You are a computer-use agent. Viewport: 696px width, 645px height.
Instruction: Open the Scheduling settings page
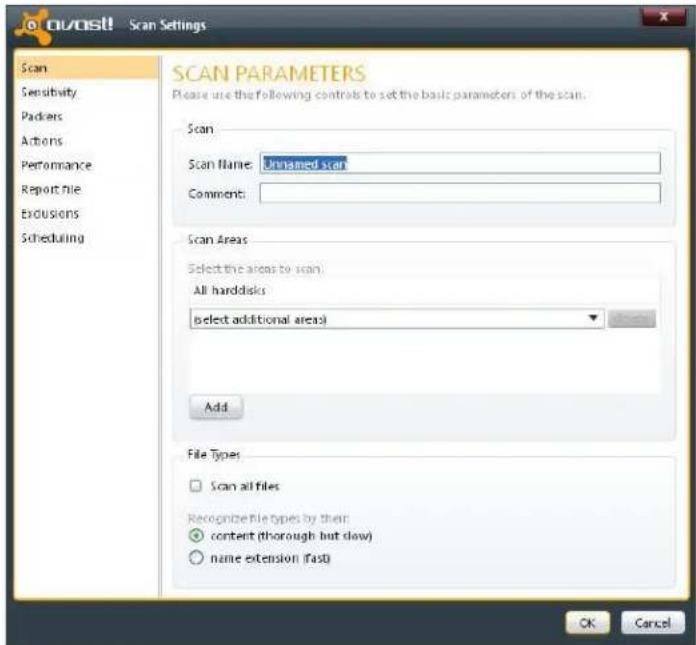[52, 238]
